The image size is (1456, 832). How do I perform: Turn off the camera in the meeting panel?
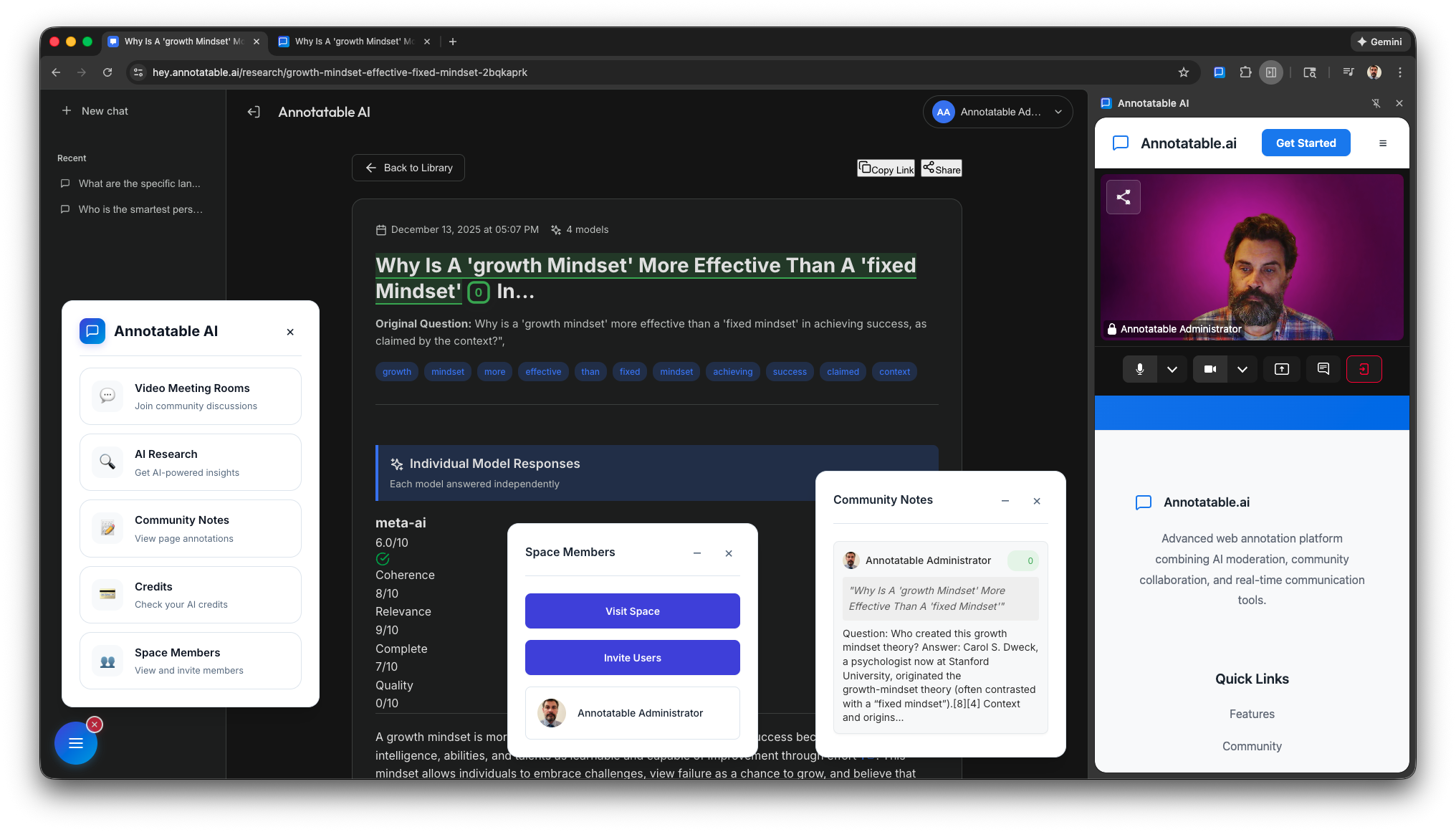pos(1211,369)
